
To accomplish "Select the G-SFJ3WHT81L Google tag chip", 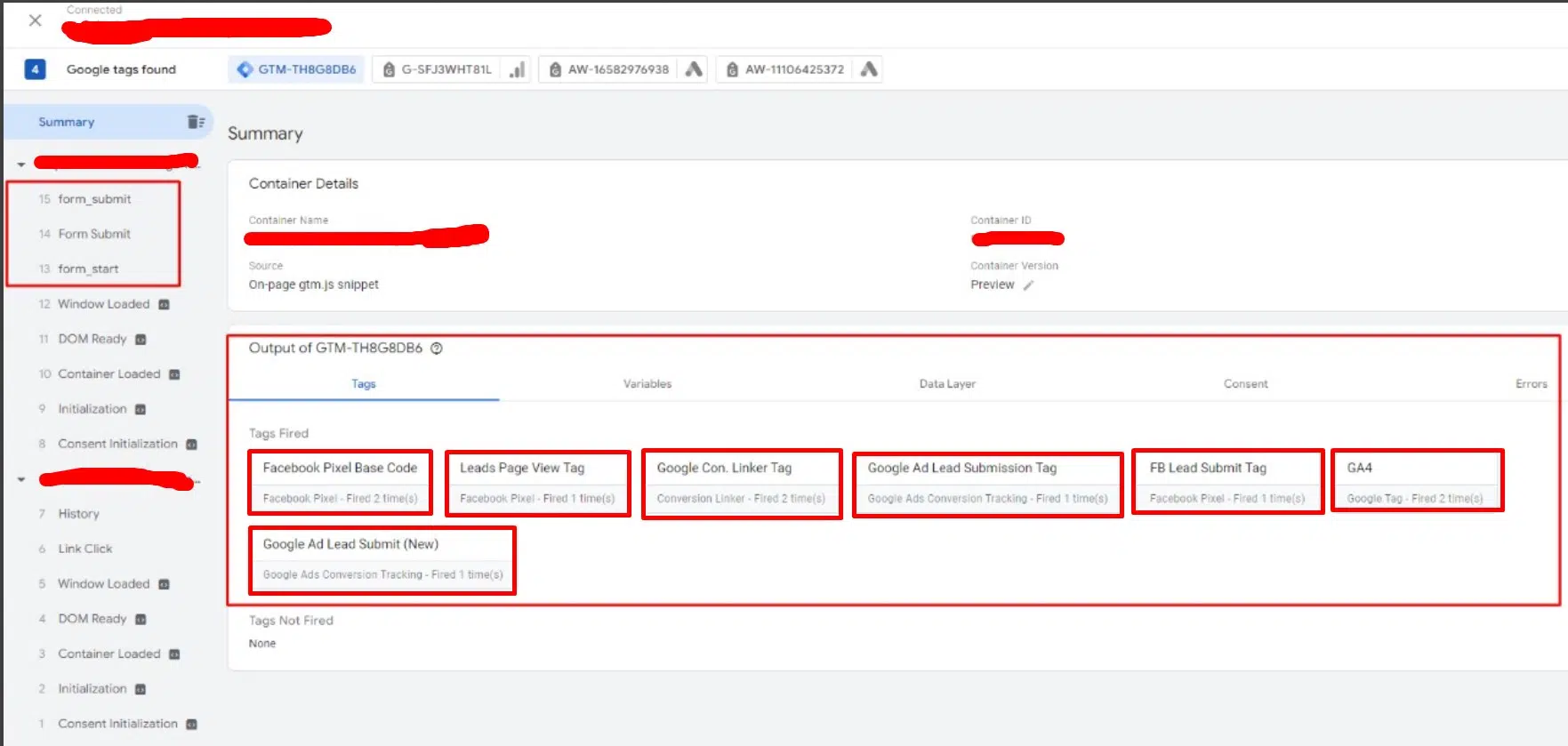I will (437, 69).
